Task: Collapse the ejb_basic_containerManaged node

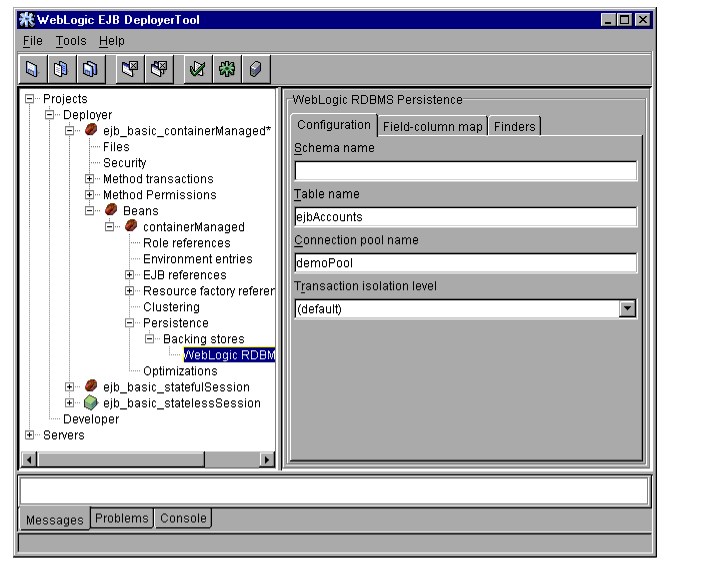Action: point(70,131)
